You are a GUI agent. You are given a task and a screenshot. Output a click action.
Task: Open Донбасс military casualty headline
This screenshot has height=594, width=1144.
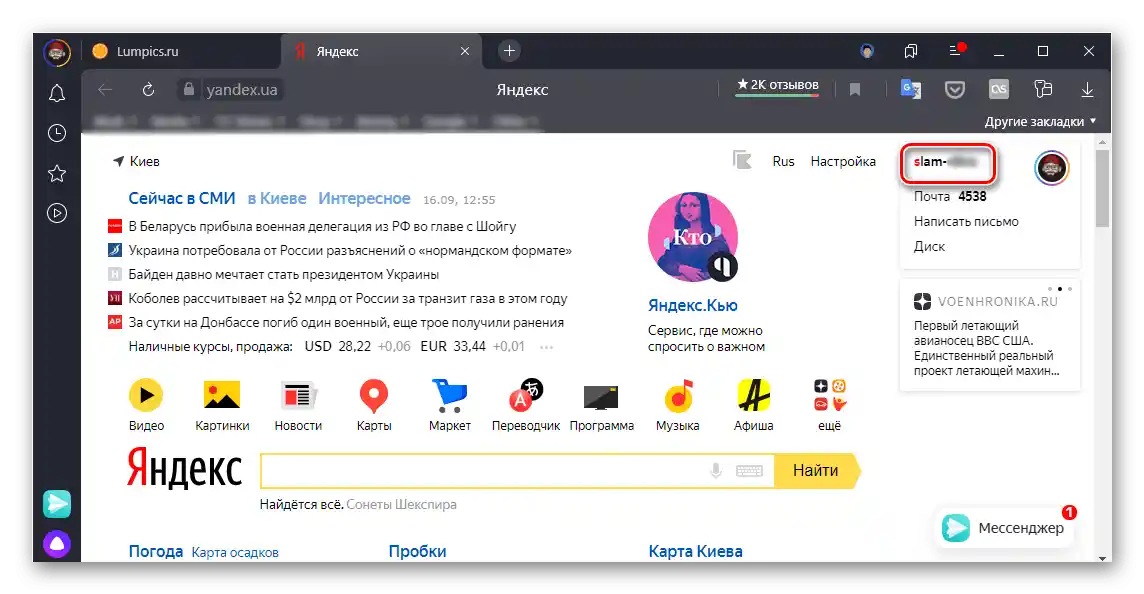(x=346, y=323)
